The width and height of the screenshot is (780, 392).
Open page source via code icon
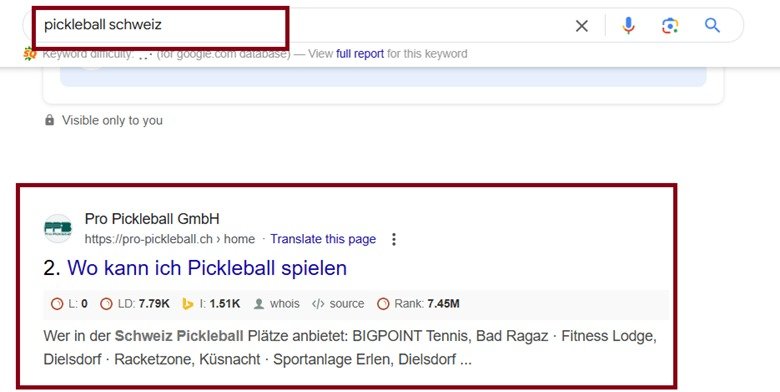(318, 304)
